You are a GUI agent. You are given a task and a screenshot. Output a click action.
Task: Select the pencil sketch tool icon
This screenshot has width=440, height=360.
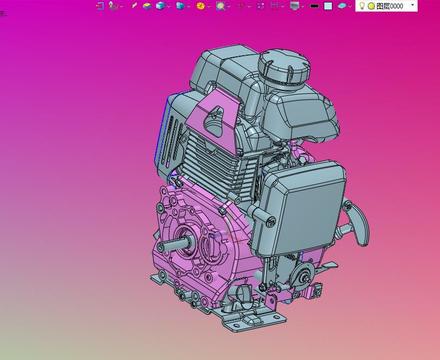(134, 5)
